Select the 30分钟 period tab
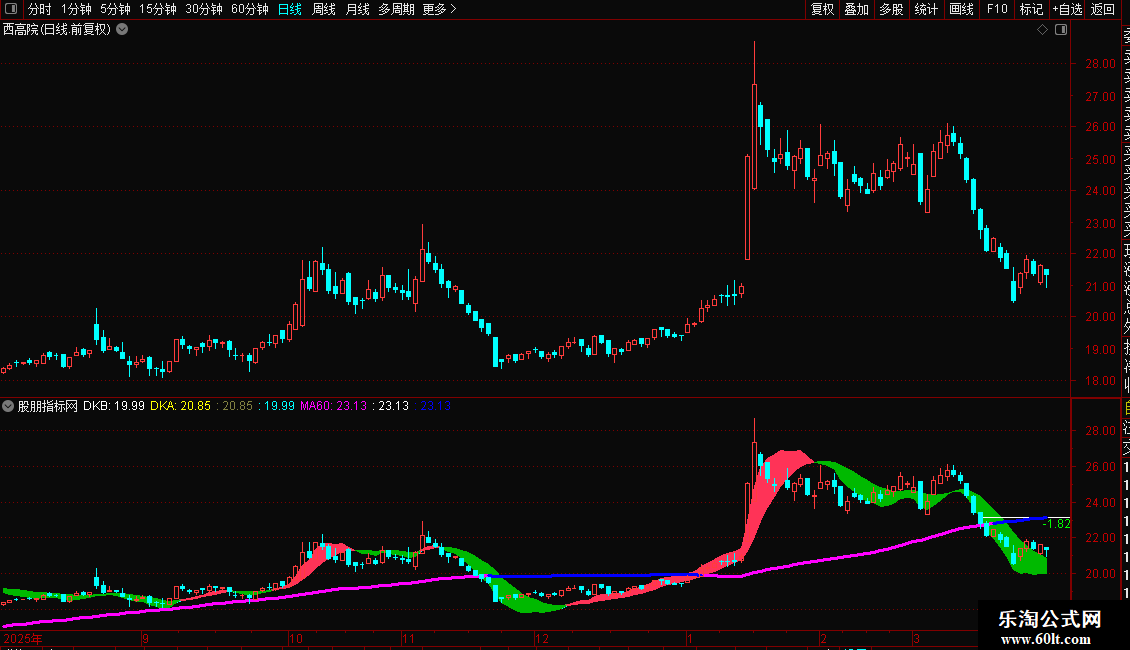 coord(204,9)
